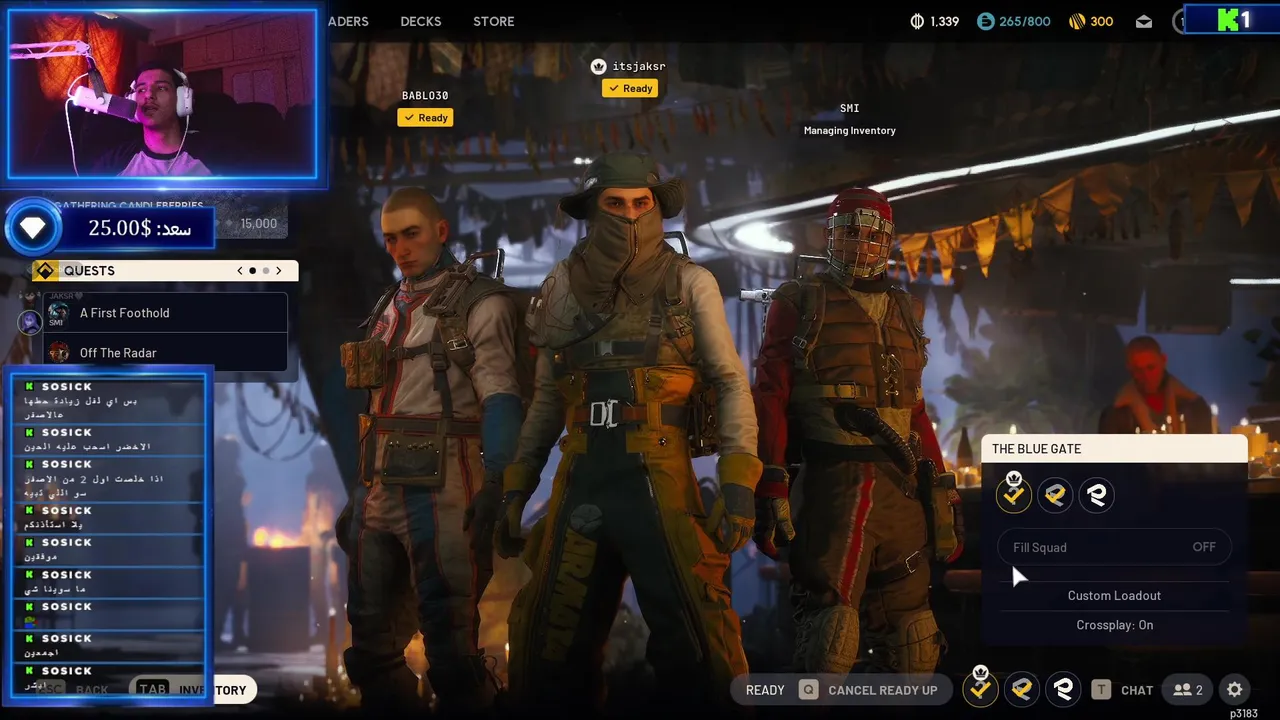Viewport: 1280px width, 720px height.
Task: Click the crown leader icon beside itsjaksr
Action: [598, 66]
